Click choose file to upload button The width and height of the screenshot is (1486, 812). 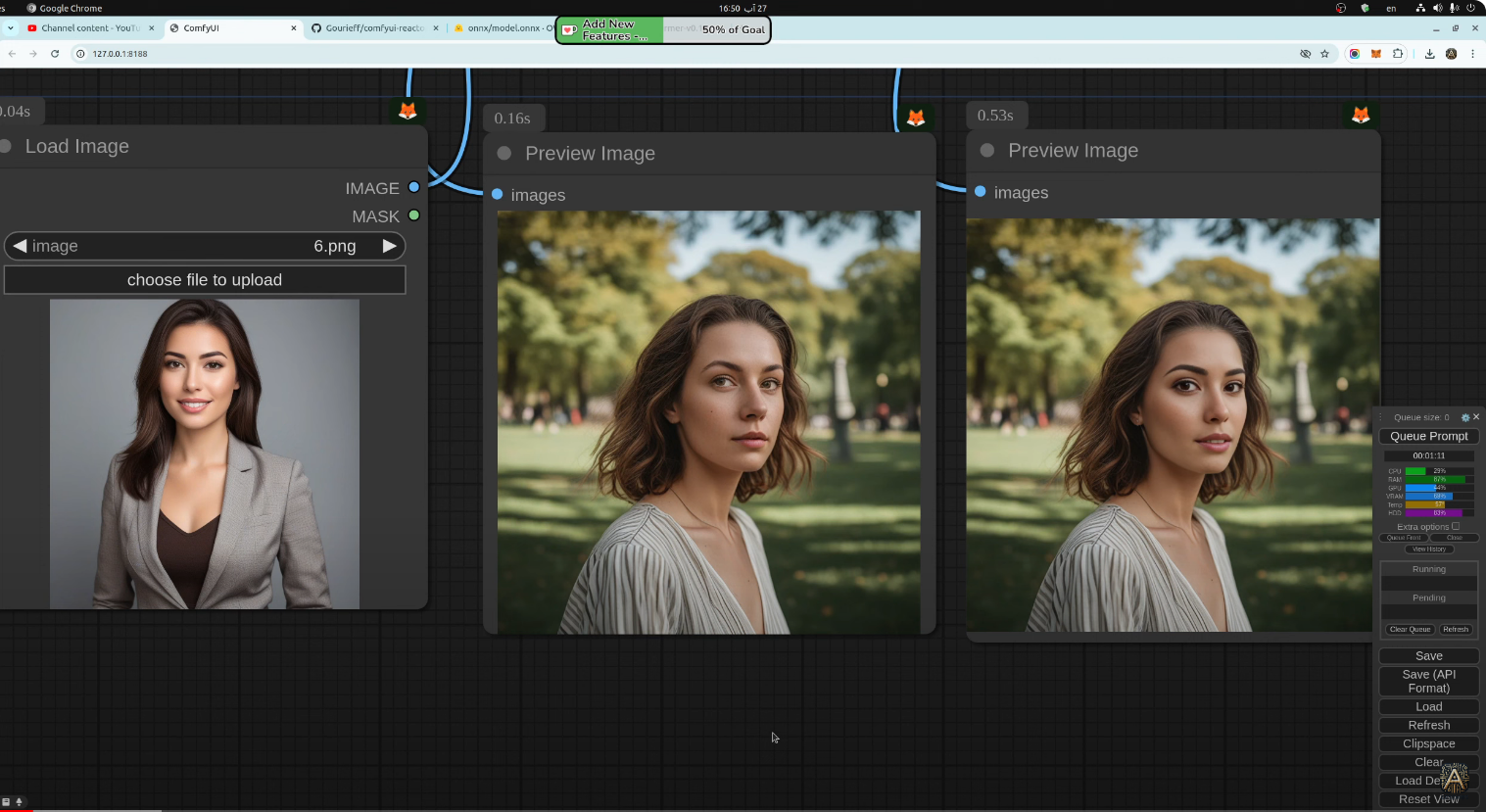(x=205, y=280)
